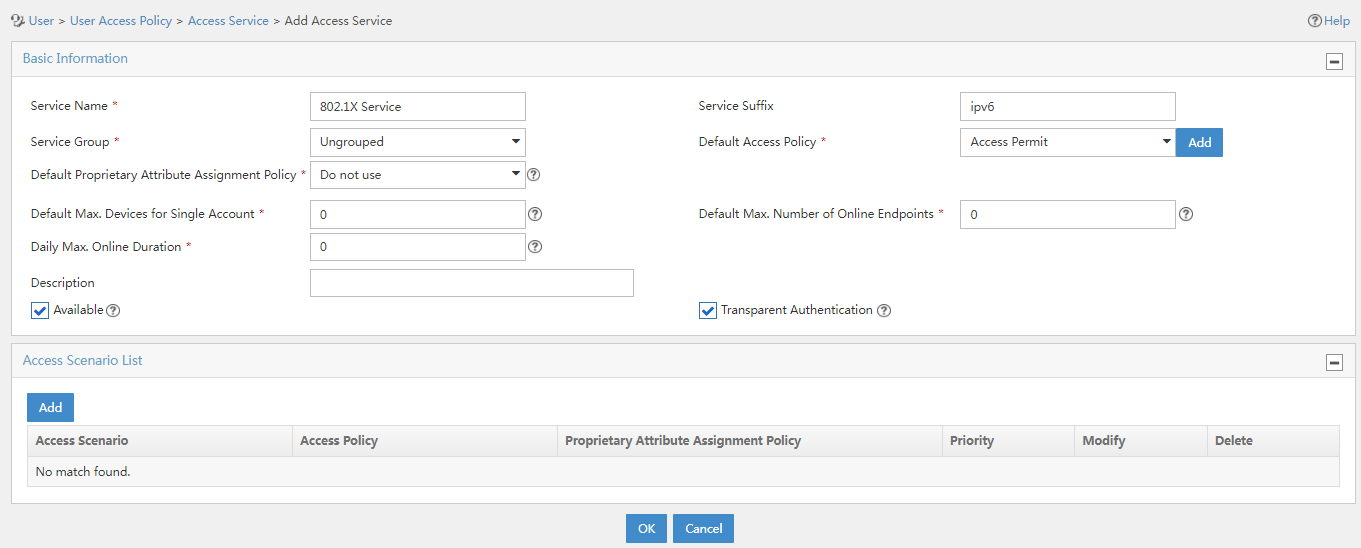Open the Default Proprietary Attribute Assignment Policy dropdown

click(418, 175)
